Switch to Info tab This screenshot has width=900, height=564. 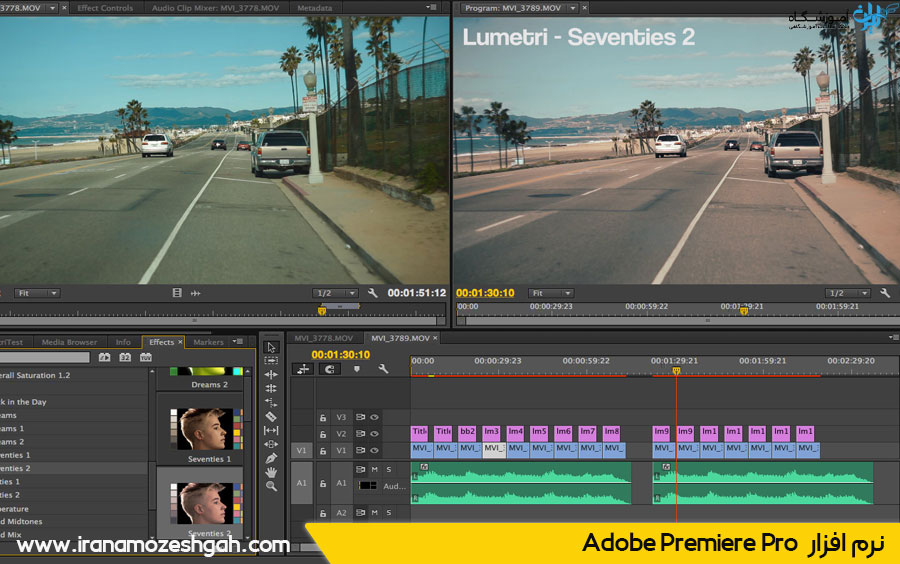123,342
